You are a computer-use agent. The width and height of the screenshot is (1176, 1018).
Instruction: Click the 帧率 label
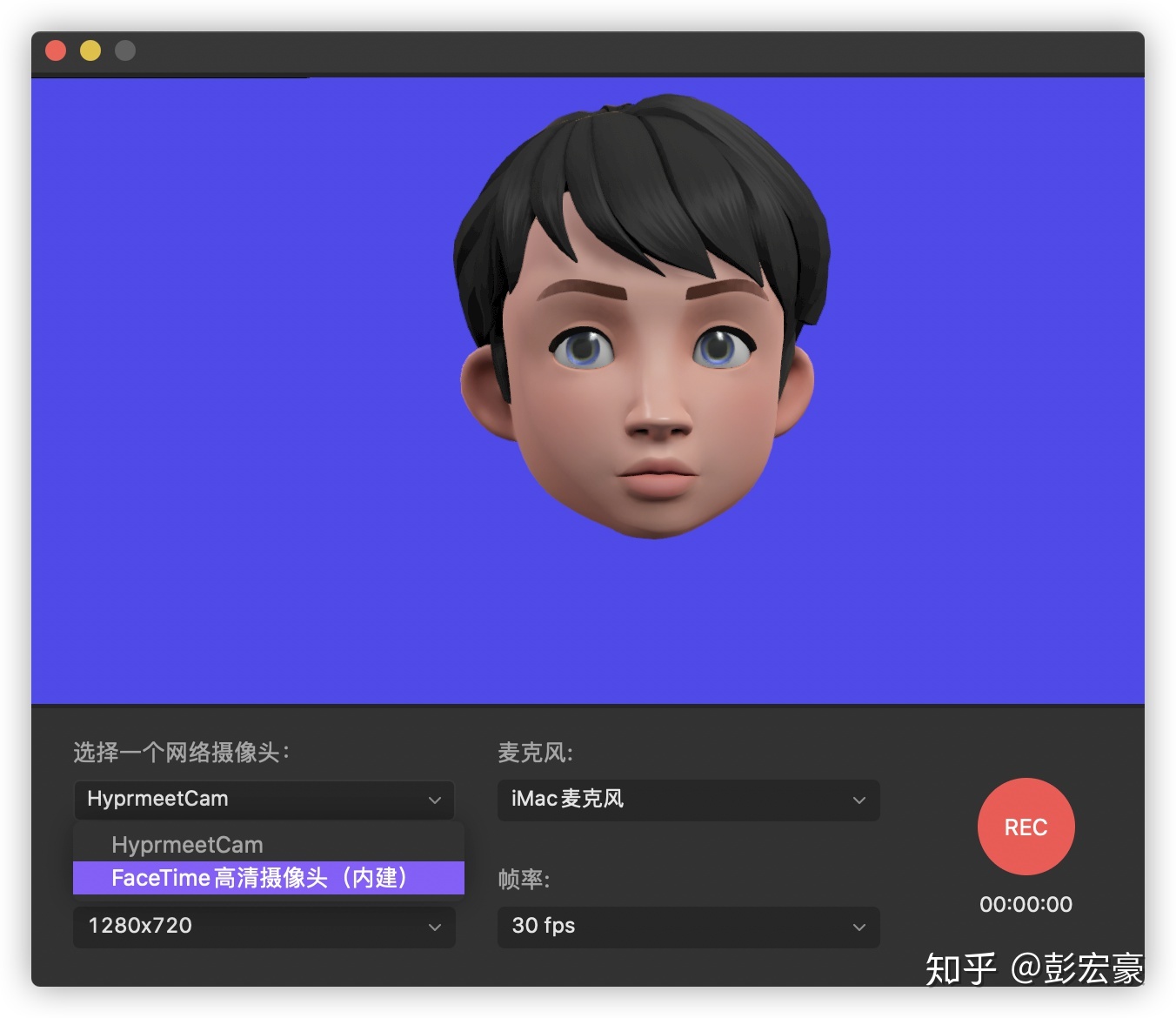tap(524, 880)
